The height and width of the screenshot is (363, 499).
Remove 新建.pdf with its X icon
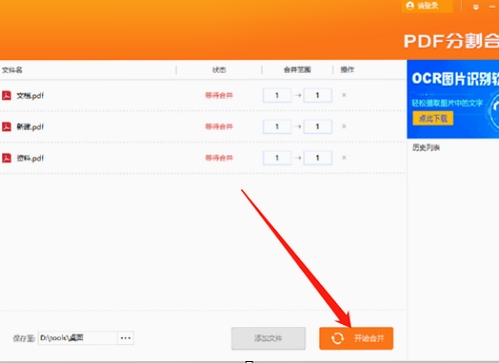pos(344,126)
